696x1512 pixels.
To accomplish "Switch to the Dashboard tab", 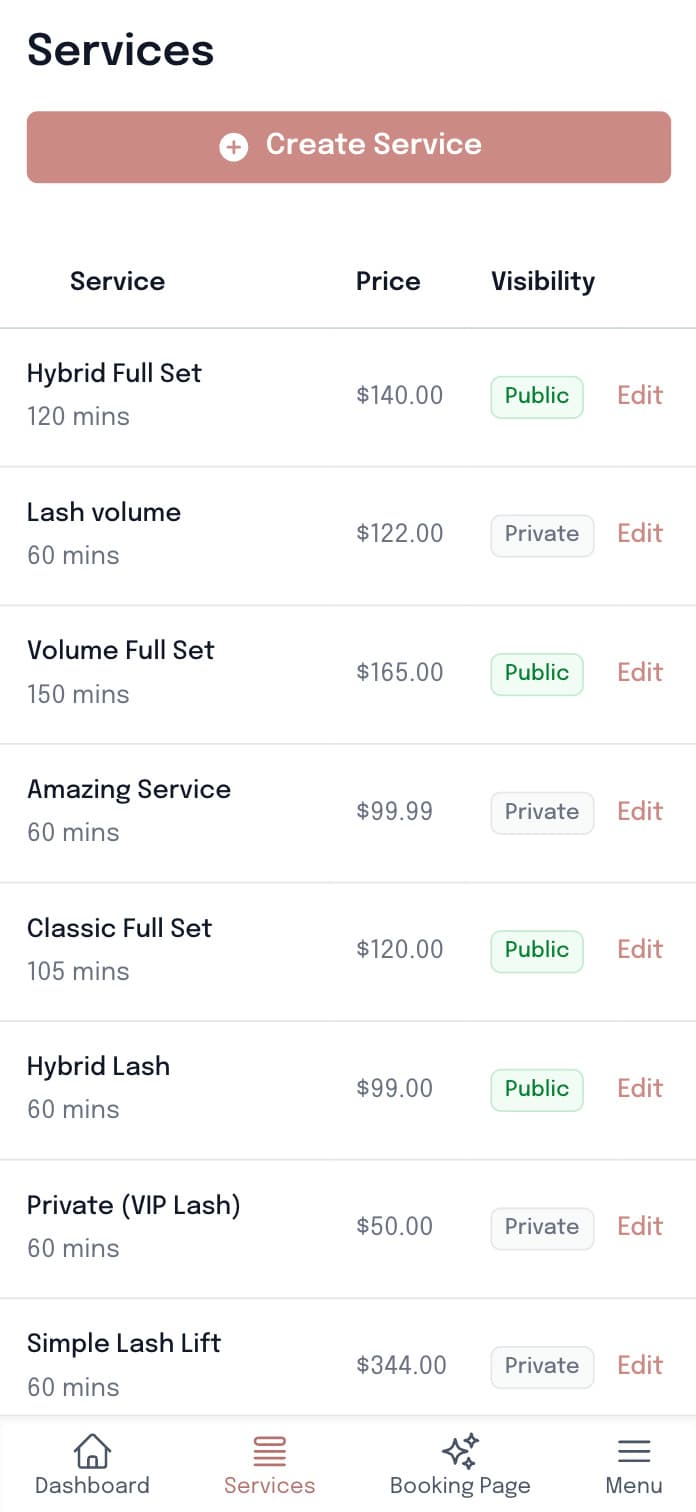I will 92,1464.
